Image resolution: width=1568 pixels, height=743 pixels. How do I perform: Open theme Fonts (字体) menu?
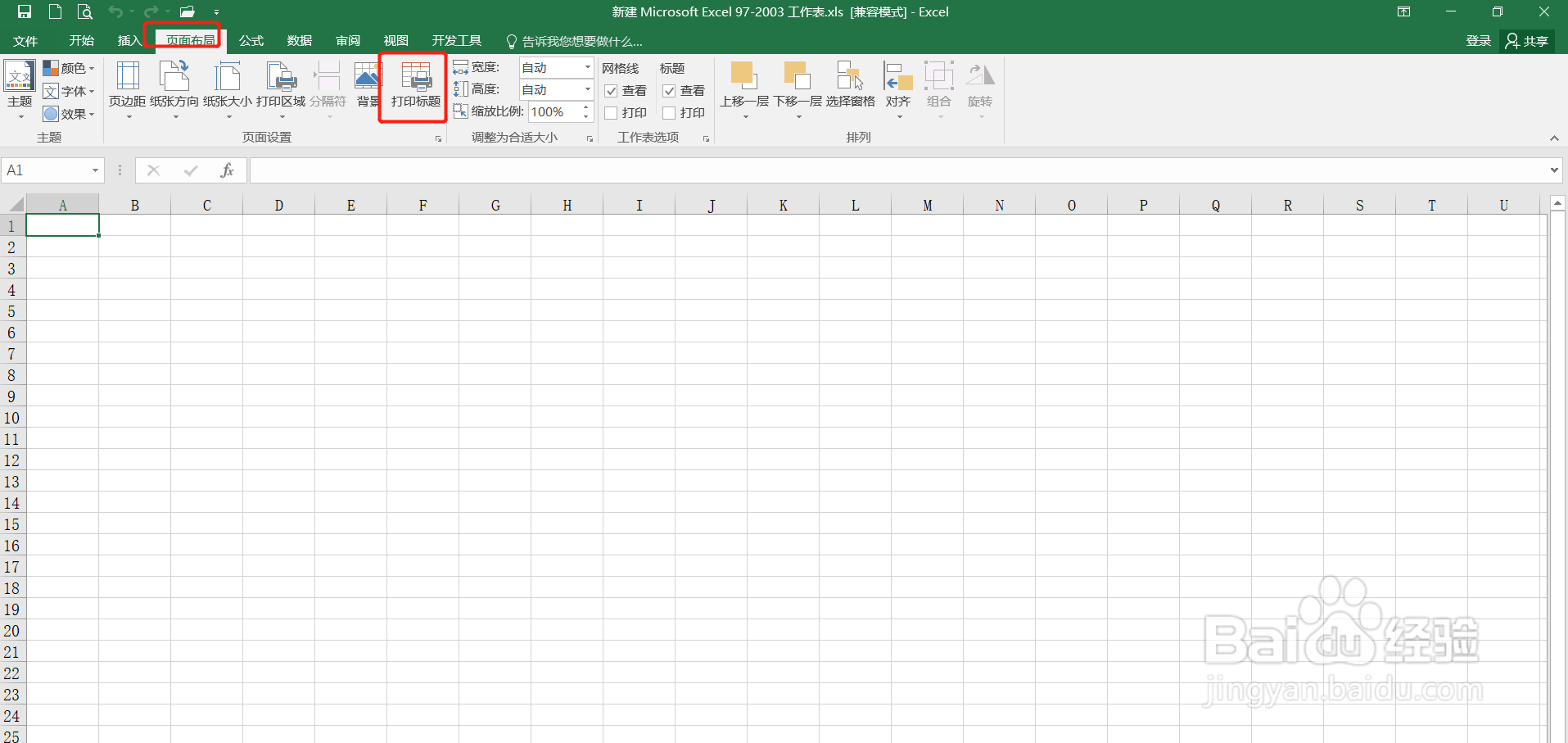[69, 91]
